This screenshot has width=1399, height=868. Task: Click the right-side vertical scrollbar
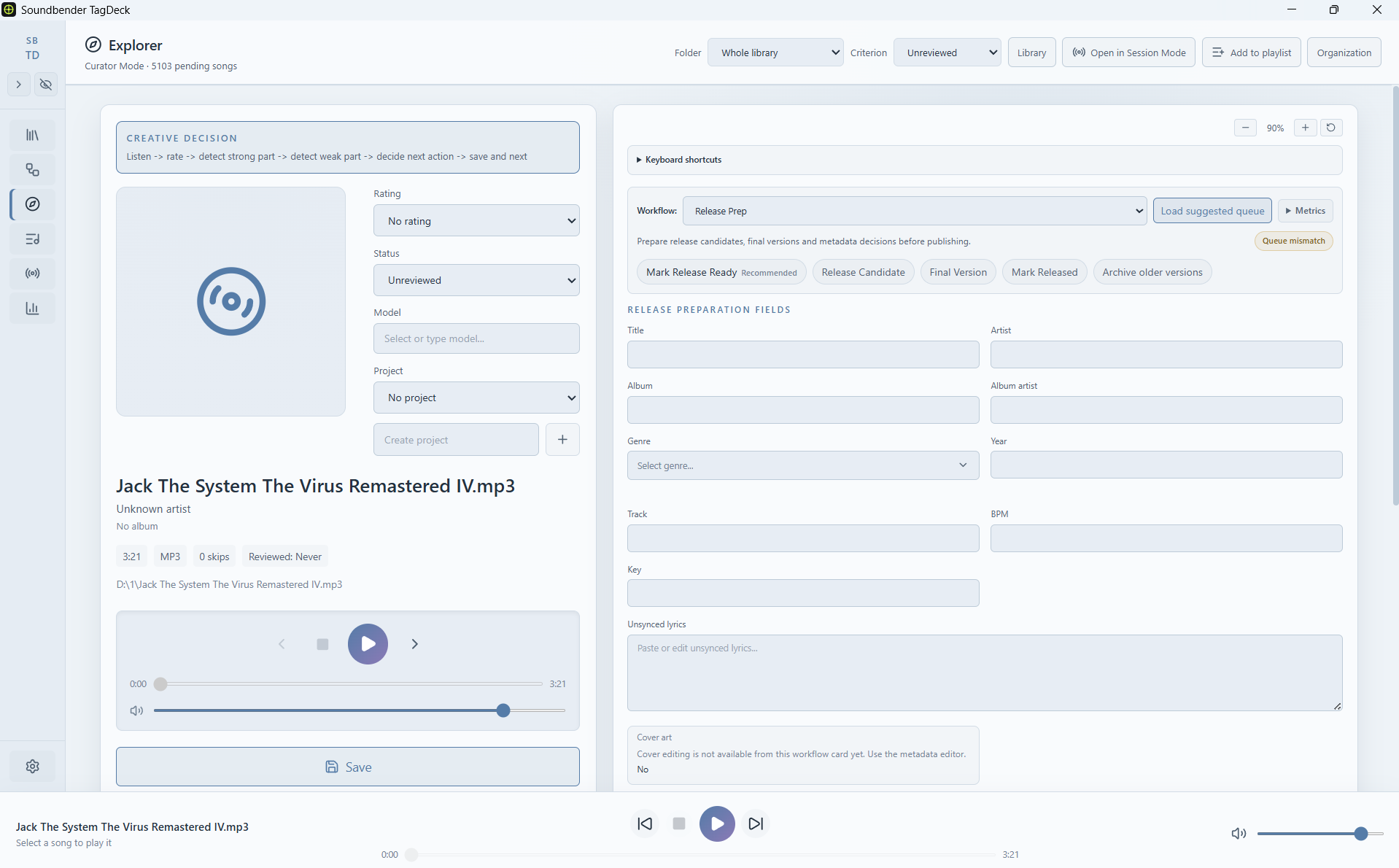(1395, 295)
